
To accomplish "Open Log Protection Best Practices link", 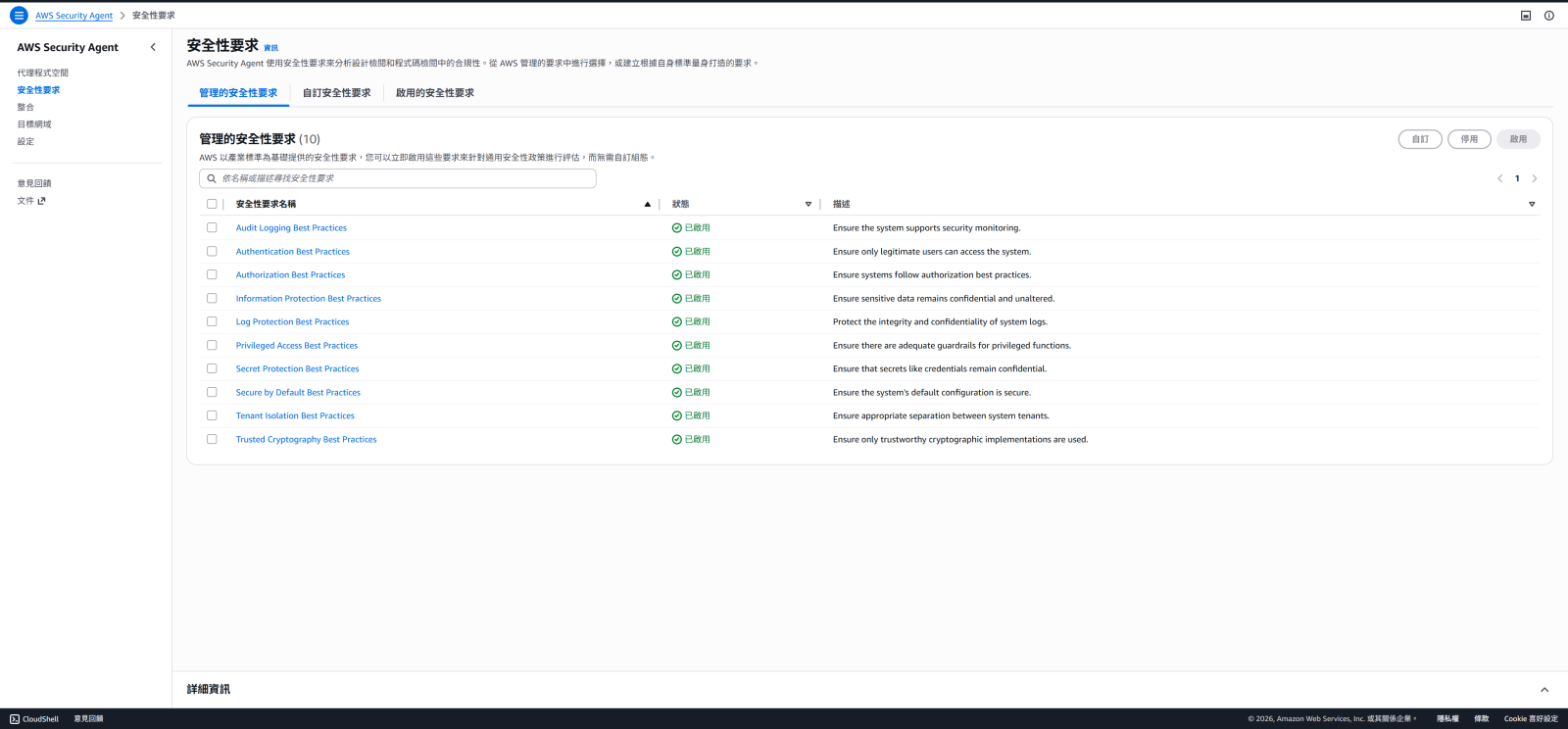I will 292,322.
